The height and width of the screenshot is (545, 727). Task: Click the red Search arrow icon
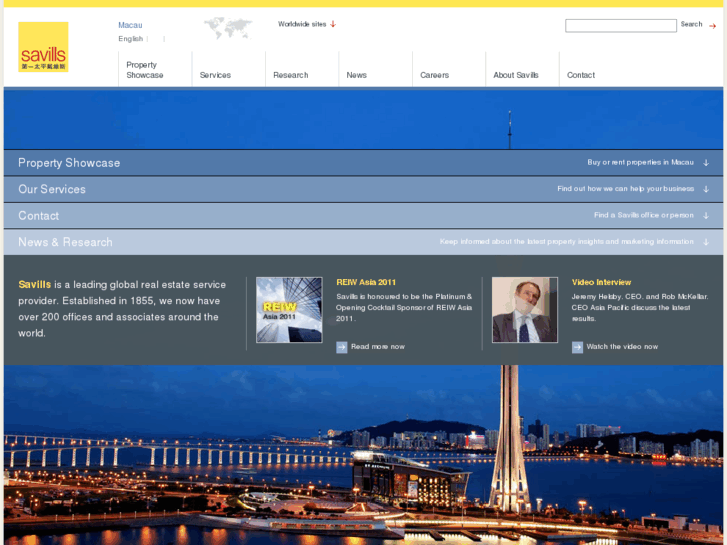712,26
